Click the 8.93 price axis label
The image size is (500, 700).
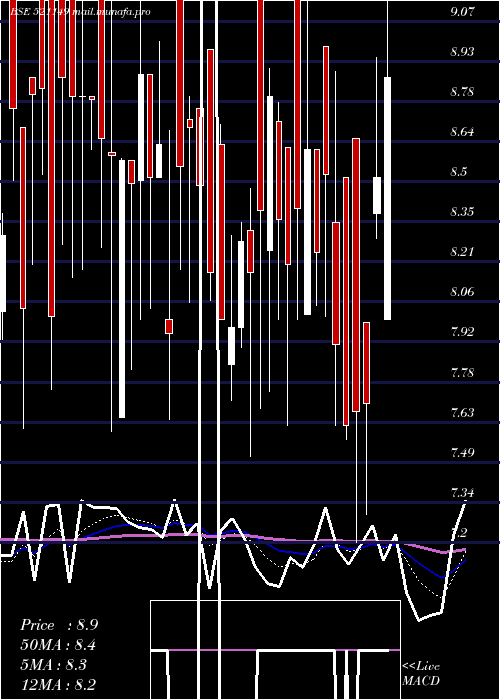point(462,51)
